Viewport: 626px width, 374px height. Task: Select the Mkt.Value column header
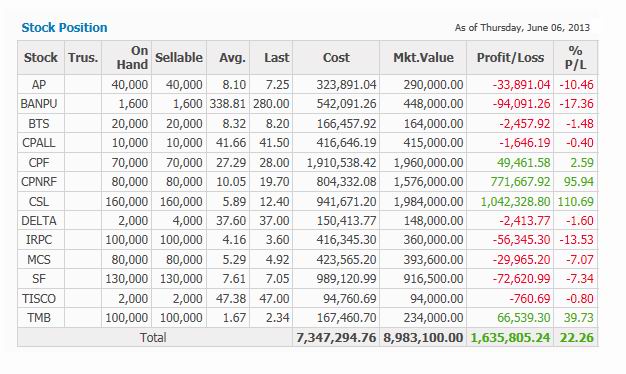[423, 57]
